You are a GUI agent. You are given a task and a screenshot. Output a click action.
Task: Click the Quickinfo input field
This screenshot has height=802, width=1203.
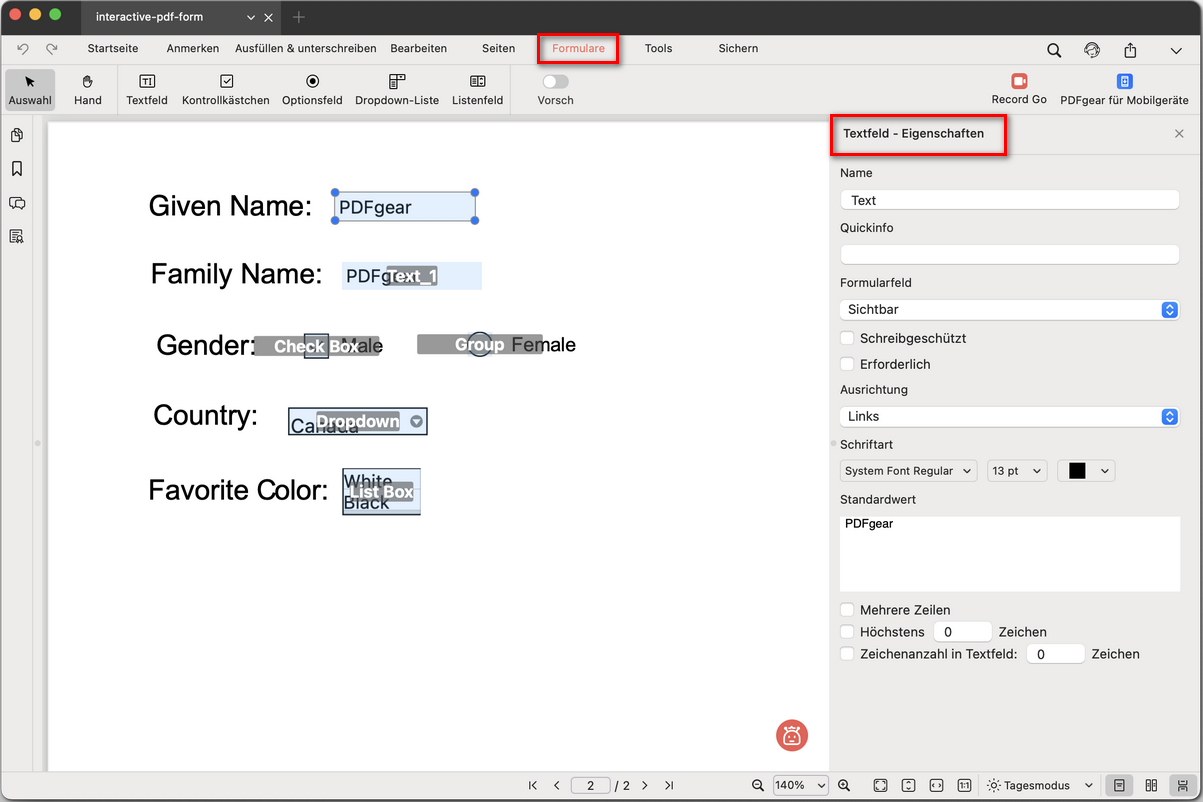[x=1009, y=254]
